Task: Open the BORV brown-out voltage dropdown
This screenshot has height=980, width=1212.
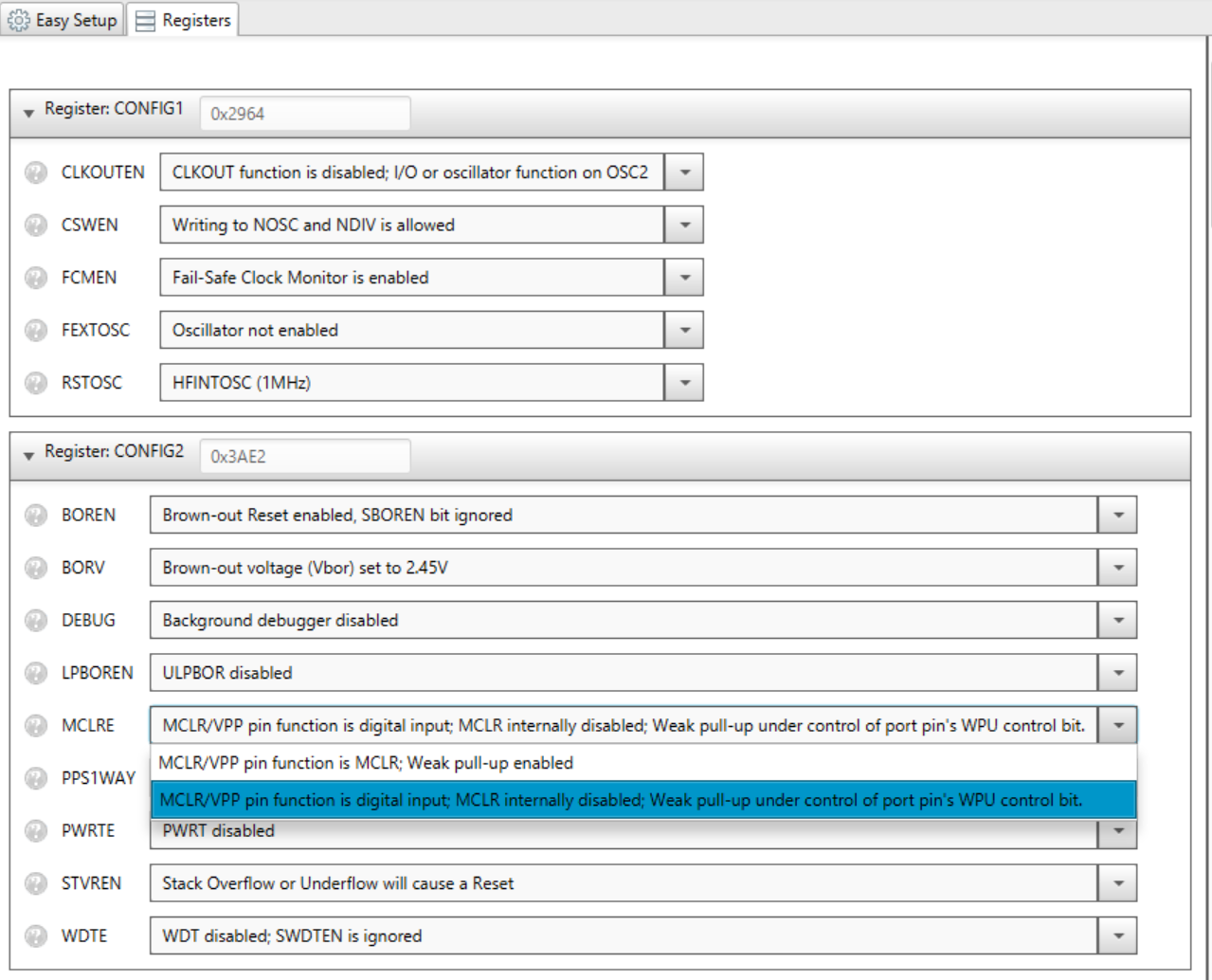Action: pos(1118,568)
